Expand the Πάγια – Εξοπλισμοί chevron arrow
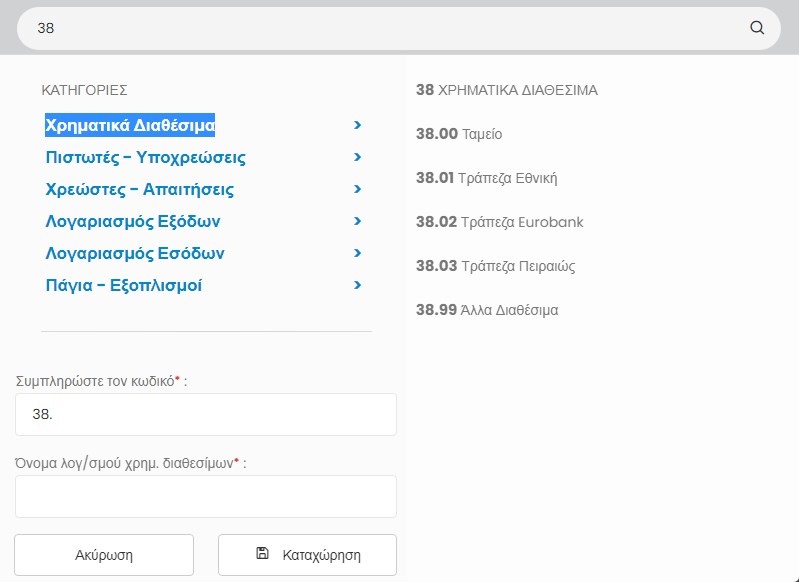The width and height of the screenshot is (799, 582). tap(357, 285)
